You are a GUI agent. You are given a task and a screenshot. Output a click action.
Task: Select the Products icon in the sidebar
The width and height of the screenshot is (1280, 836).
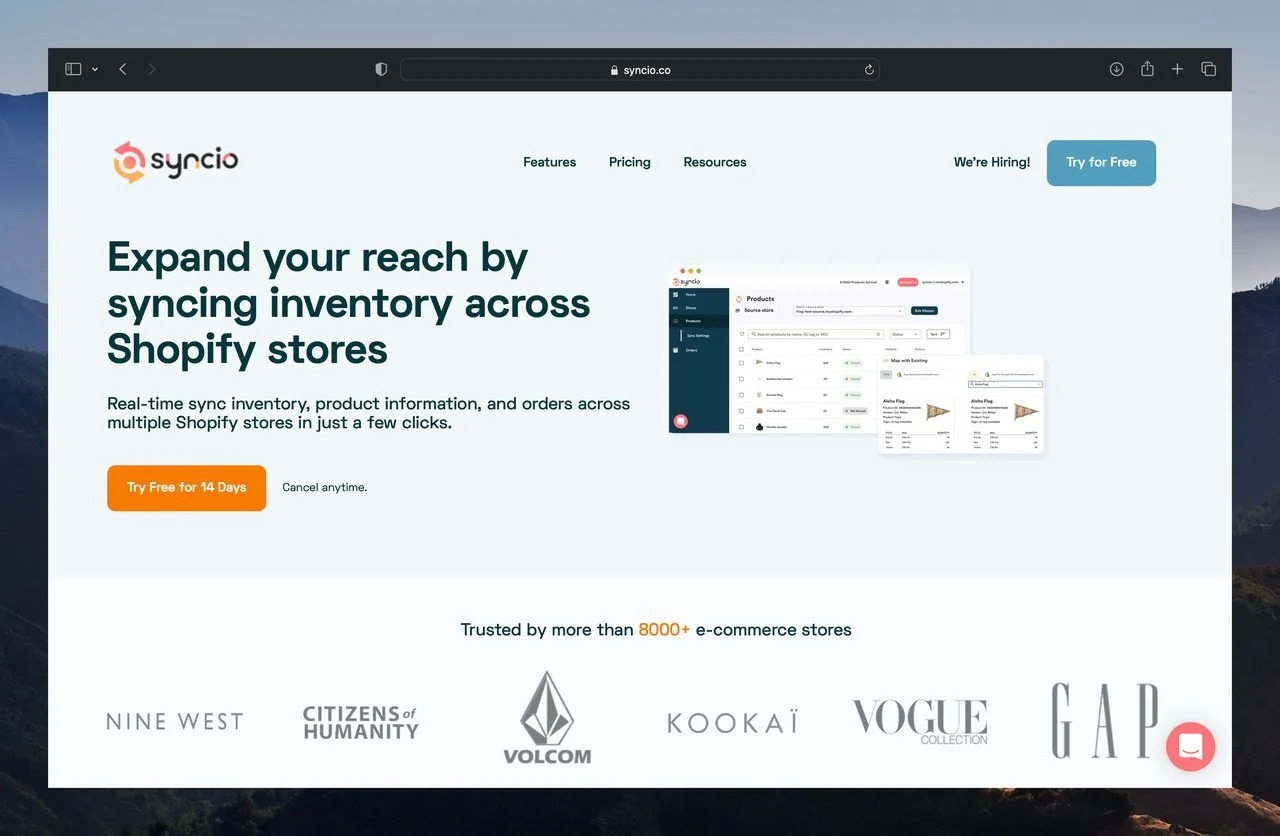pos(675,321)
